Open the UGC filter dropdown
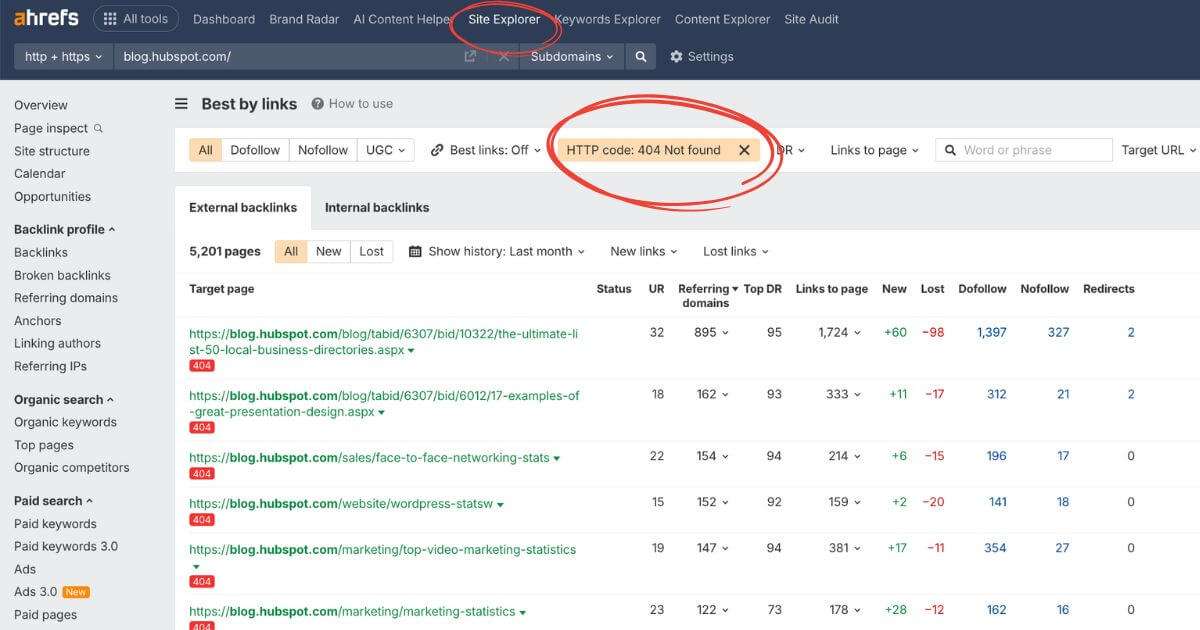 [386, 149]
